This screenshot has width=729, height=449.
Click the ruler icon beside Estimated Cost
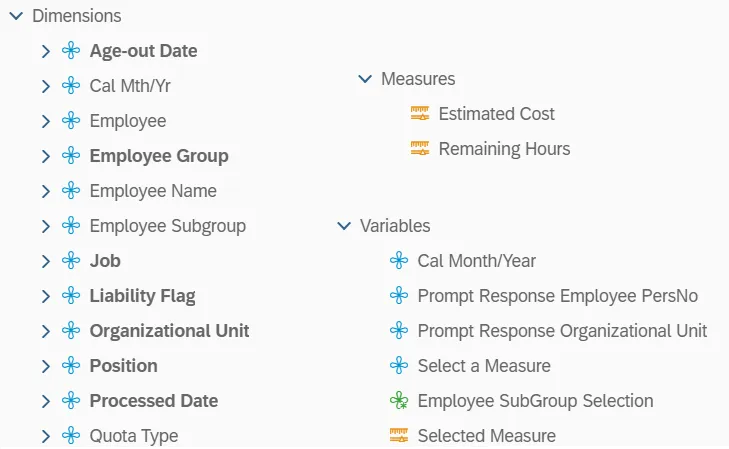[420, 114]
